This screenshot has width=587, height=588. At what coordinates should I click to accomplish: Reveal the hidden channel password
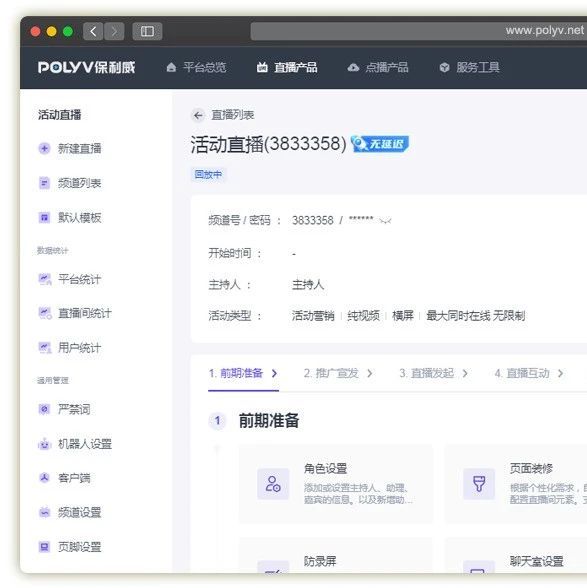385,221
